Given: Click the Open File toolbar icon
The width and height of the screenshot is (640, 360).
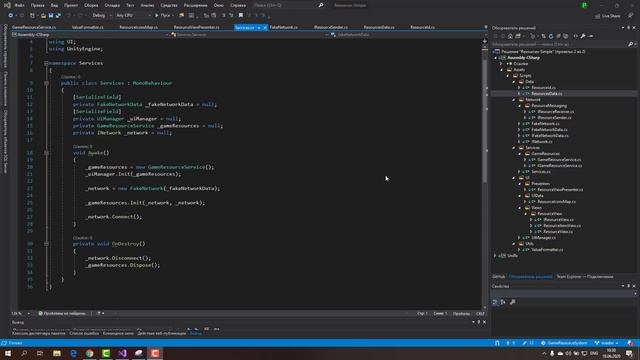Looking at the screenshot, I should point(43,16).
